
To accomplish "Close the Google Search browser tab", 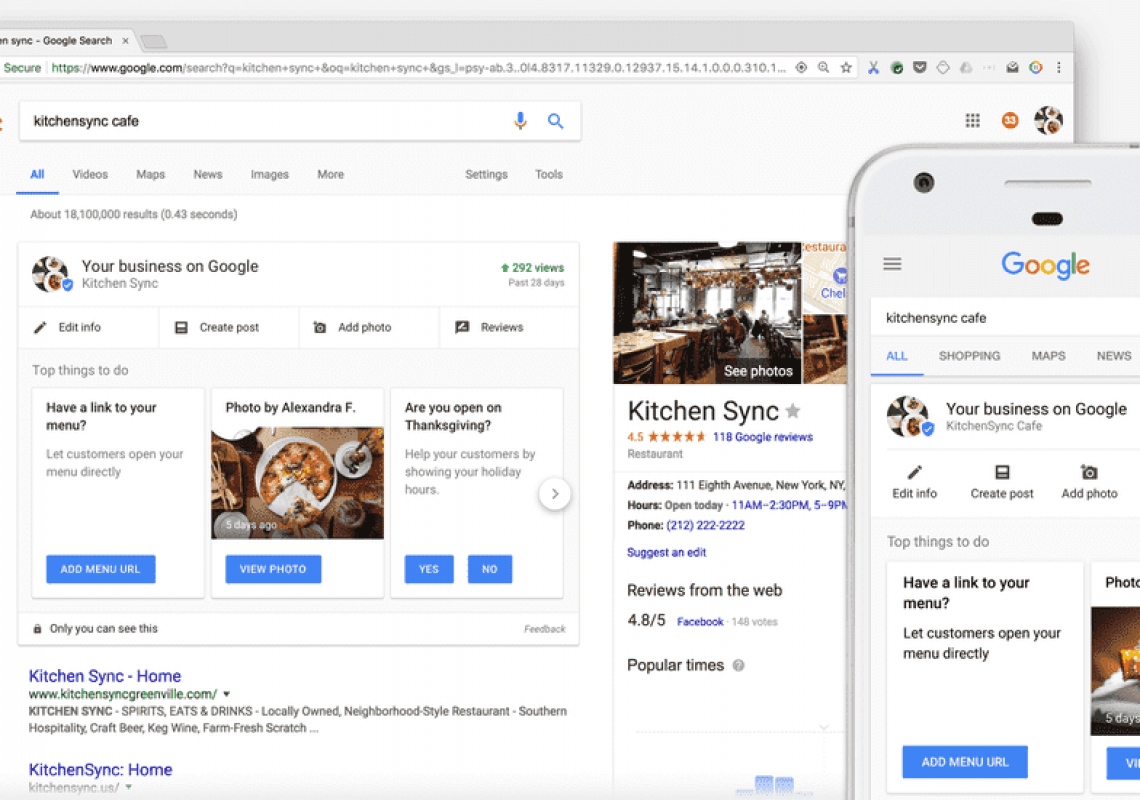I will point(126,41).
